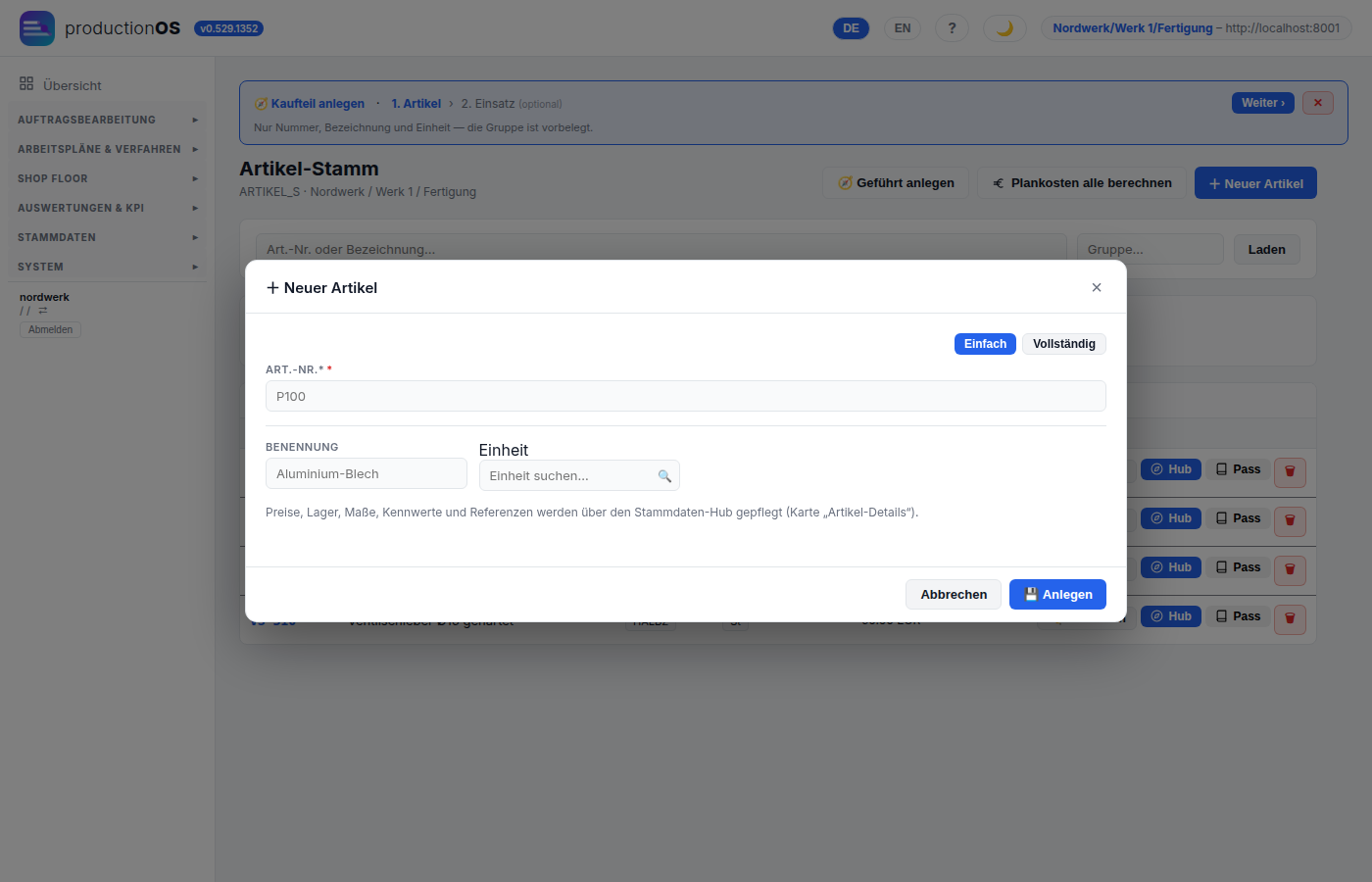Click the blue Neuer Artikel button

[1255, 183]
